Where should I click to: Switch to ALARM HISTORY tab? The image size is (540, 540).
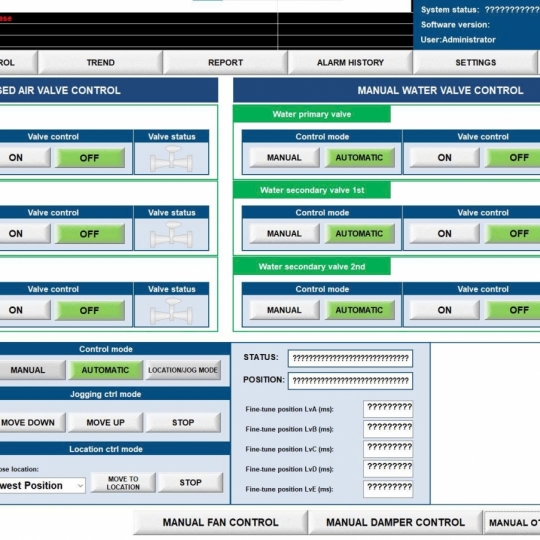click(350, 62)
